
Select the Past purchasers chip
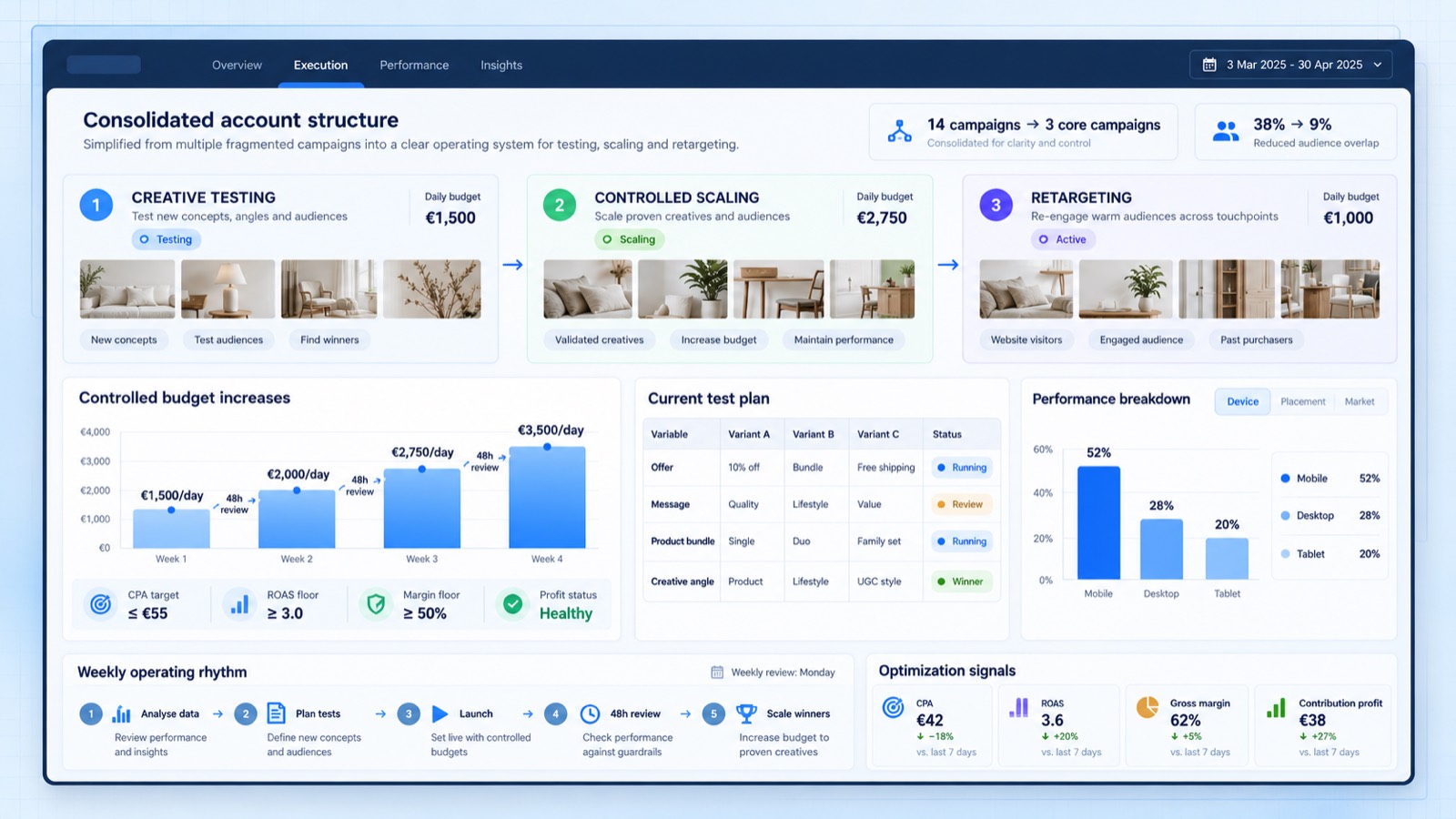(1256, 339)
